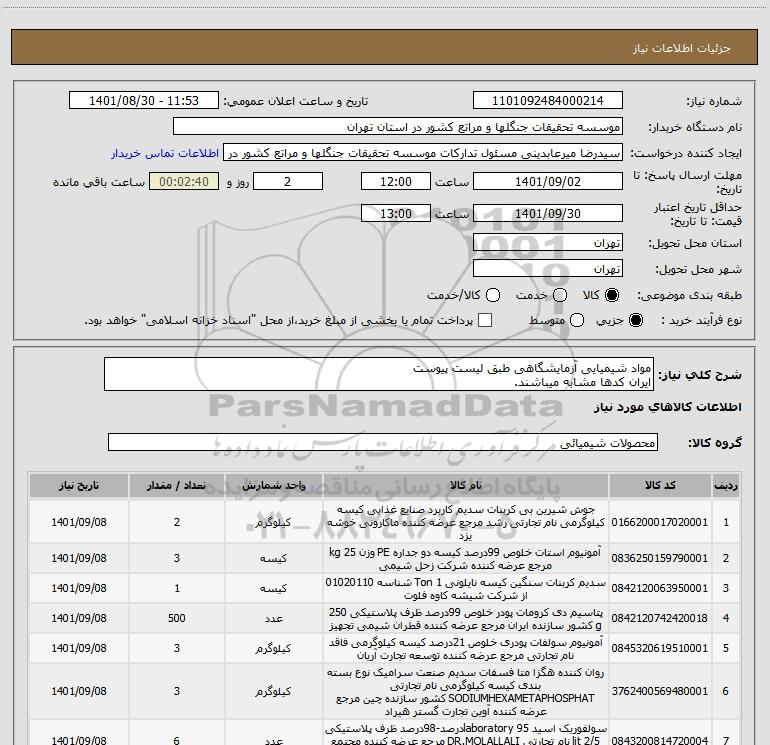Click the ammonium sulfate item name in row 5
This screenshot has height=745, width=770.
(x=466, y=649)
